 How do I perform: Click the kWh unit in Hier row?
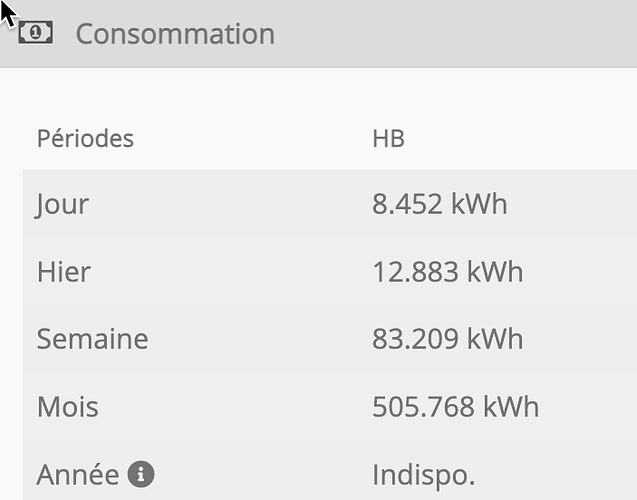(495, 272)
